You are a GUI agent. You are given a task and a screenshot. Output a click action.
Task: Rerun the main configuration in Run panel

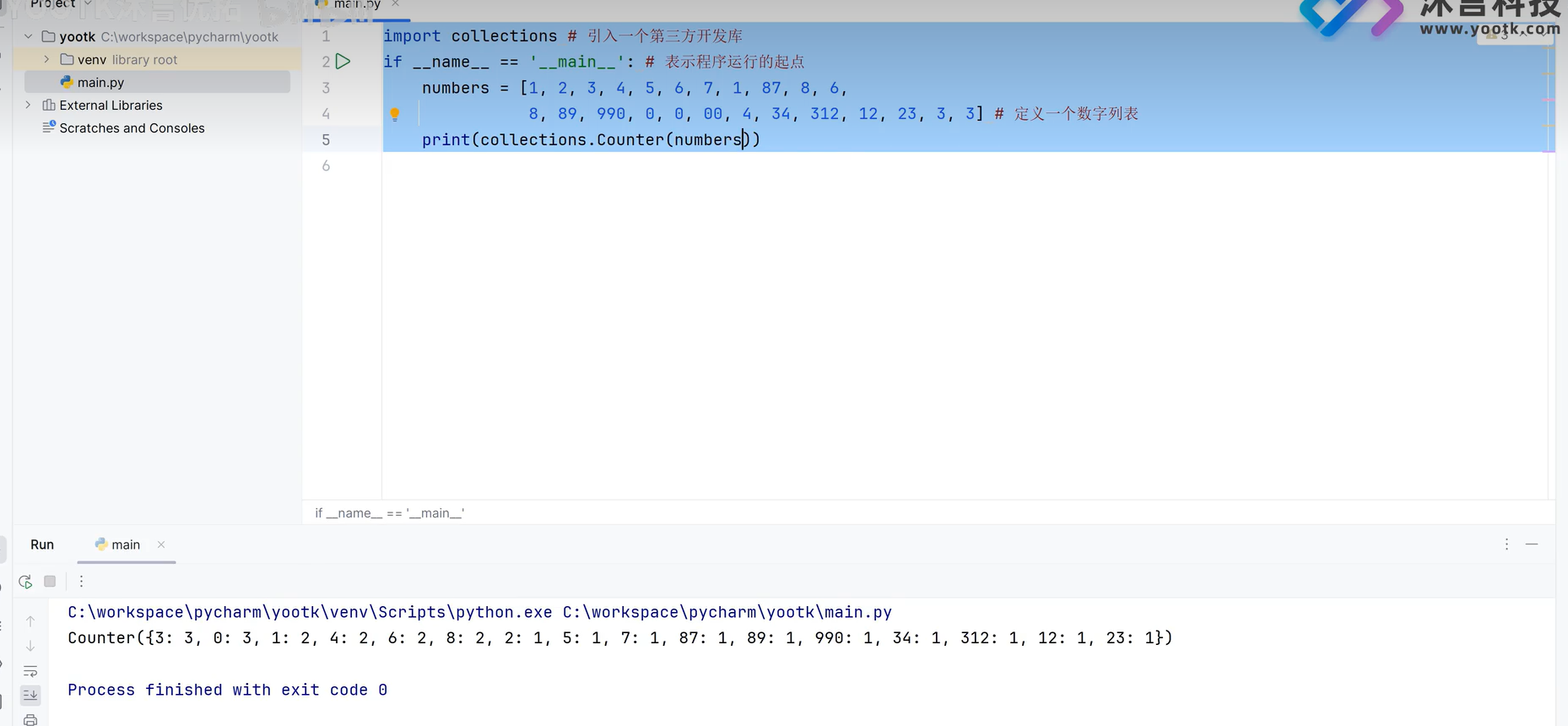point(25,582)
